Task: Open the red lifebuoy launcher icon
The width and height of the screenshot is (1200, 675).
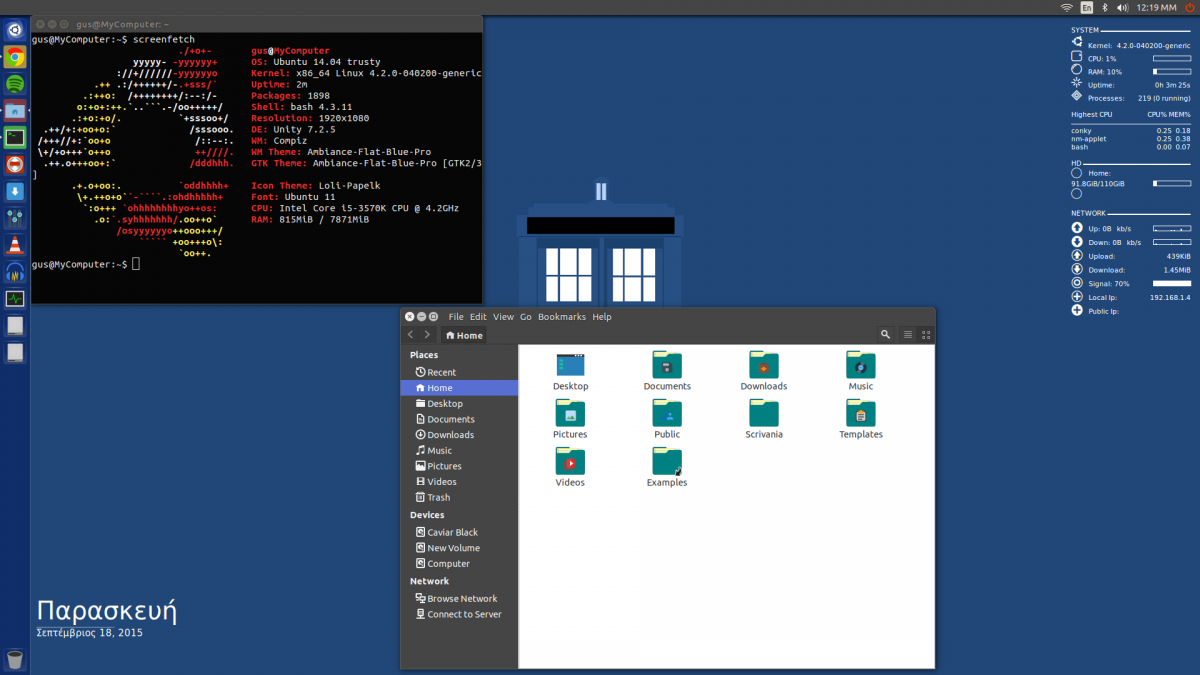Action: click(x=15, y=165)
